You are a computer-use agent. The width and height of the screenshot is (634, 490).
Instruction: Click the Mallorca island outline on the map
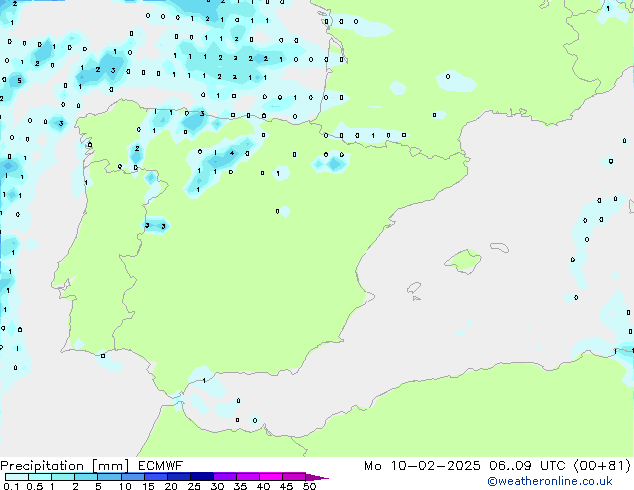[x=463, y=262]
